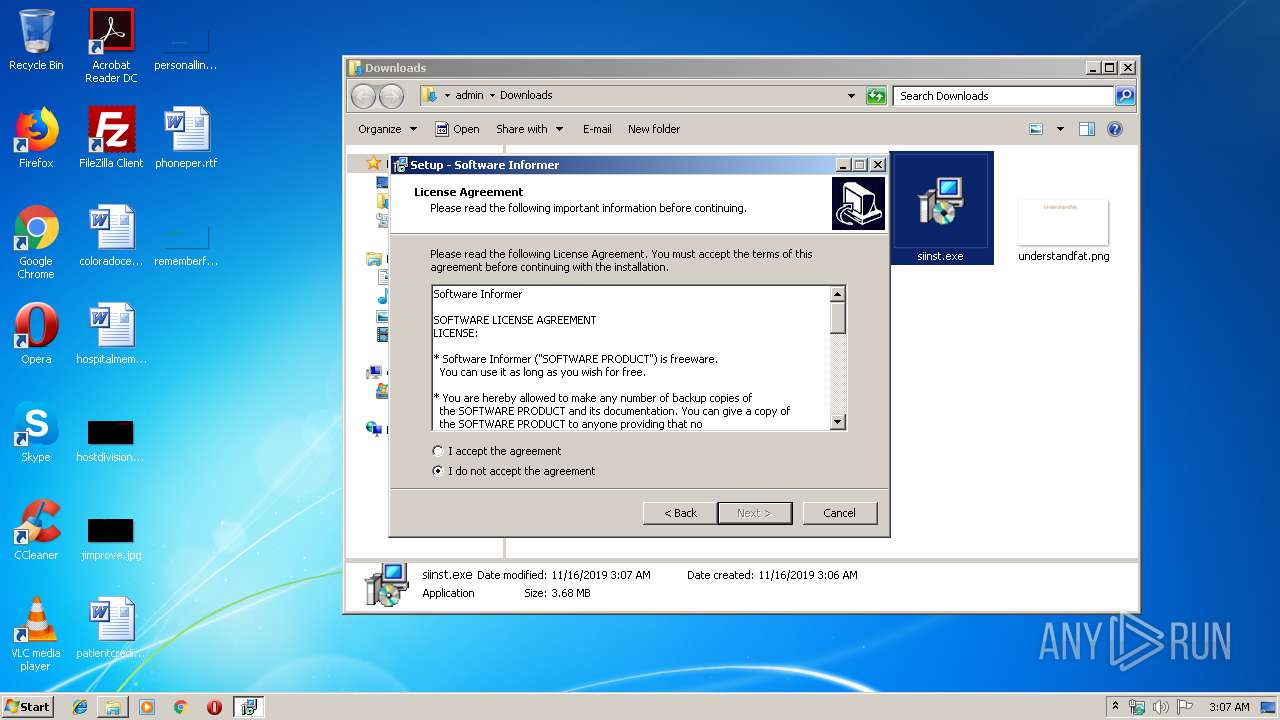Screen dimensions: 1280x720
Task: Select the rememberf… desktop file
Action: pyautogui.click(x=186, y=246)
